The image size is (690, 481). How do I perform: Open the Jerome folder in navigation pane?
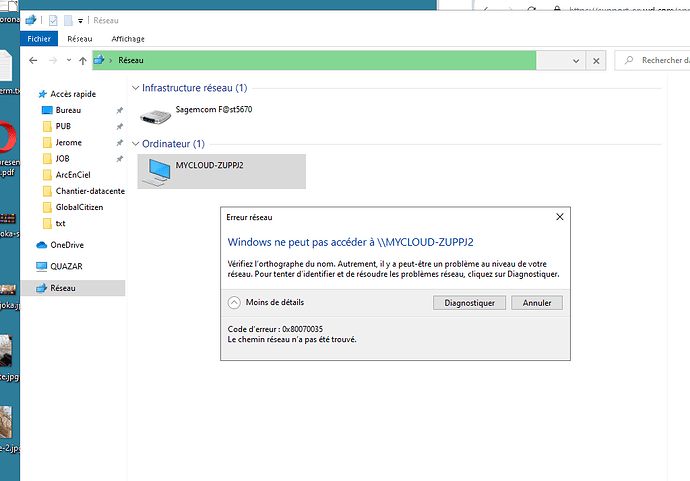pos(69,143)
